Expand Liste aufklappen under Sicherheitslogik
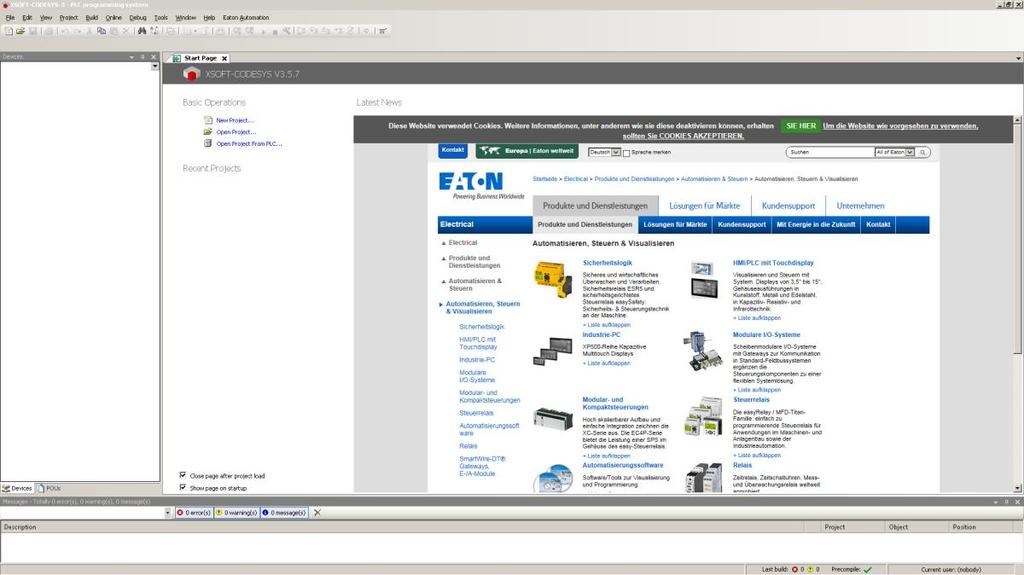 (x=607, y=325)
